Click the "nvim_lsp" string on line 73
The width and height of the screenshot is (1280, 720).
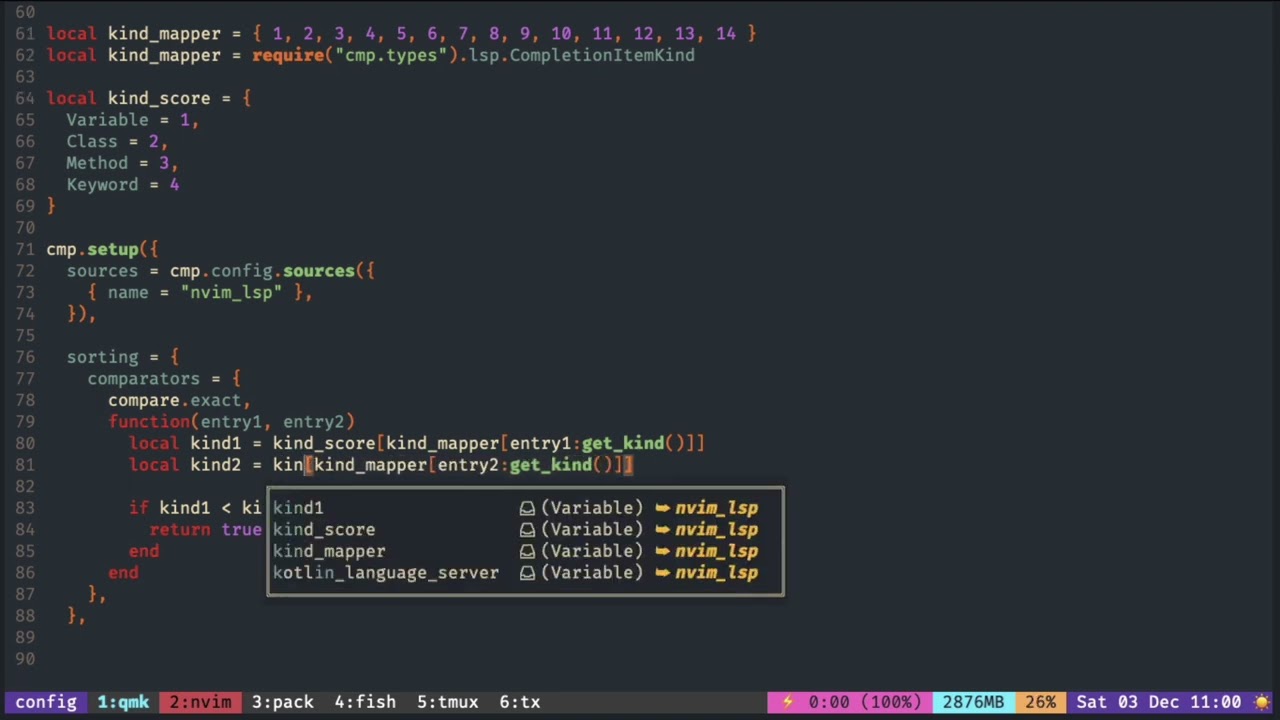(x=231, y=293)
